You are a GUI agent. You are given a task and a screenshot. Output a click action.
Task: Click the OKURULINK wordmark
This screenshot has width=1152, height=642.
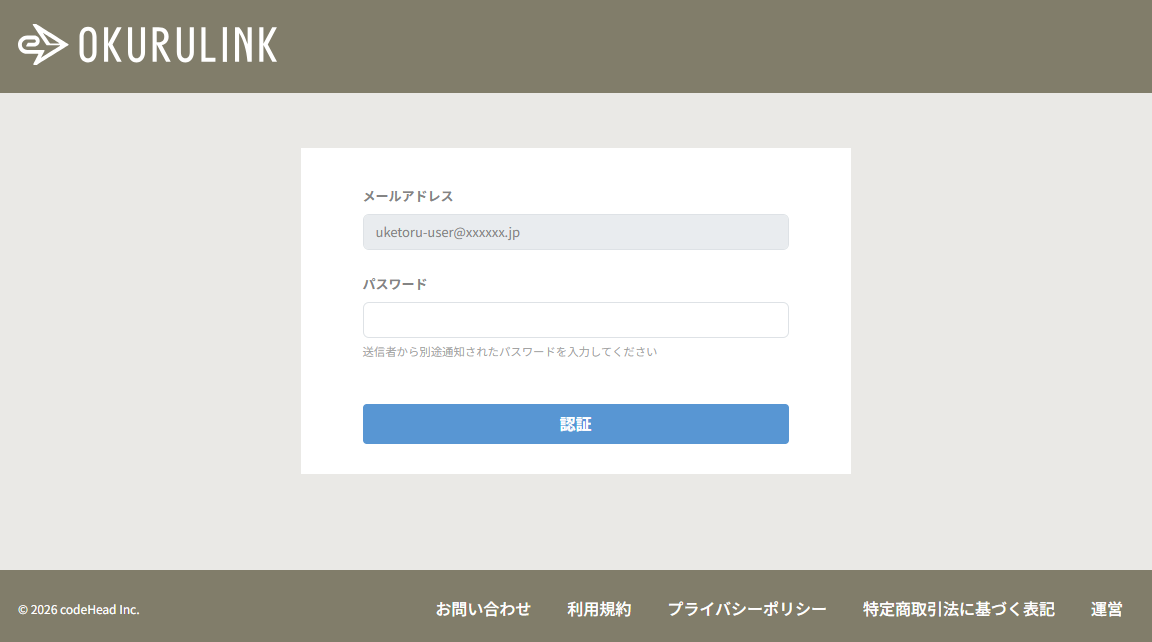pyautogui.click(x=176, y=44)
